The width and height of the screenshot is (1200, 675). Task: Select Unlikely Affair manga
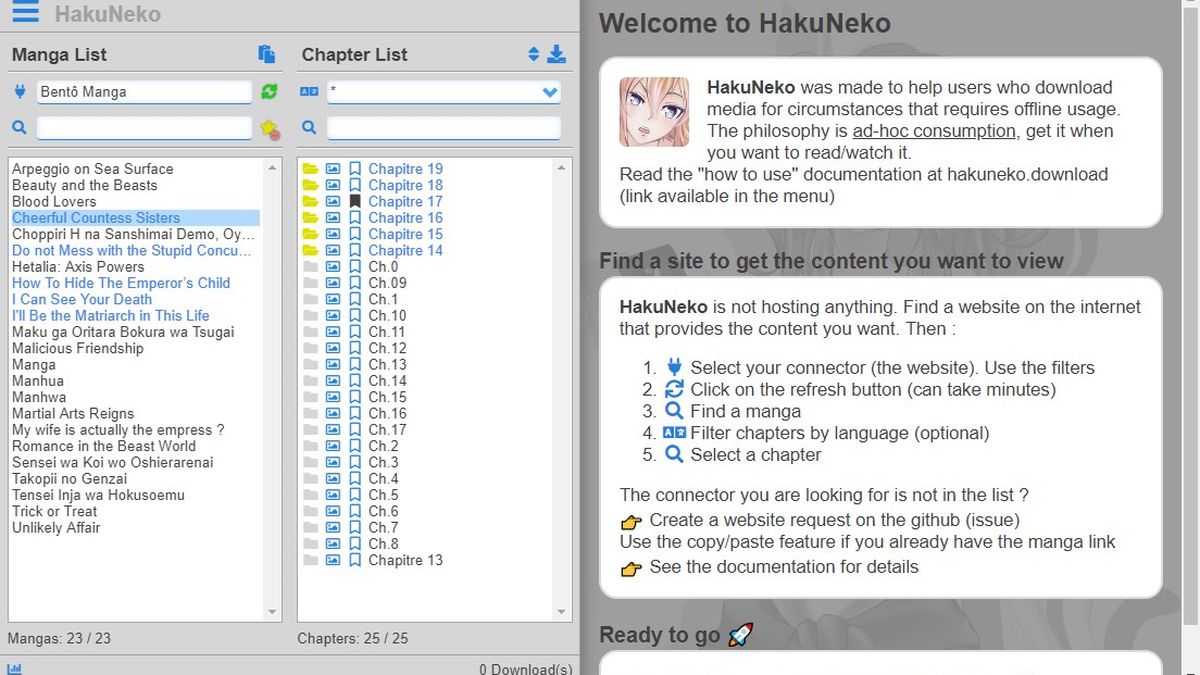pos(56,528)
